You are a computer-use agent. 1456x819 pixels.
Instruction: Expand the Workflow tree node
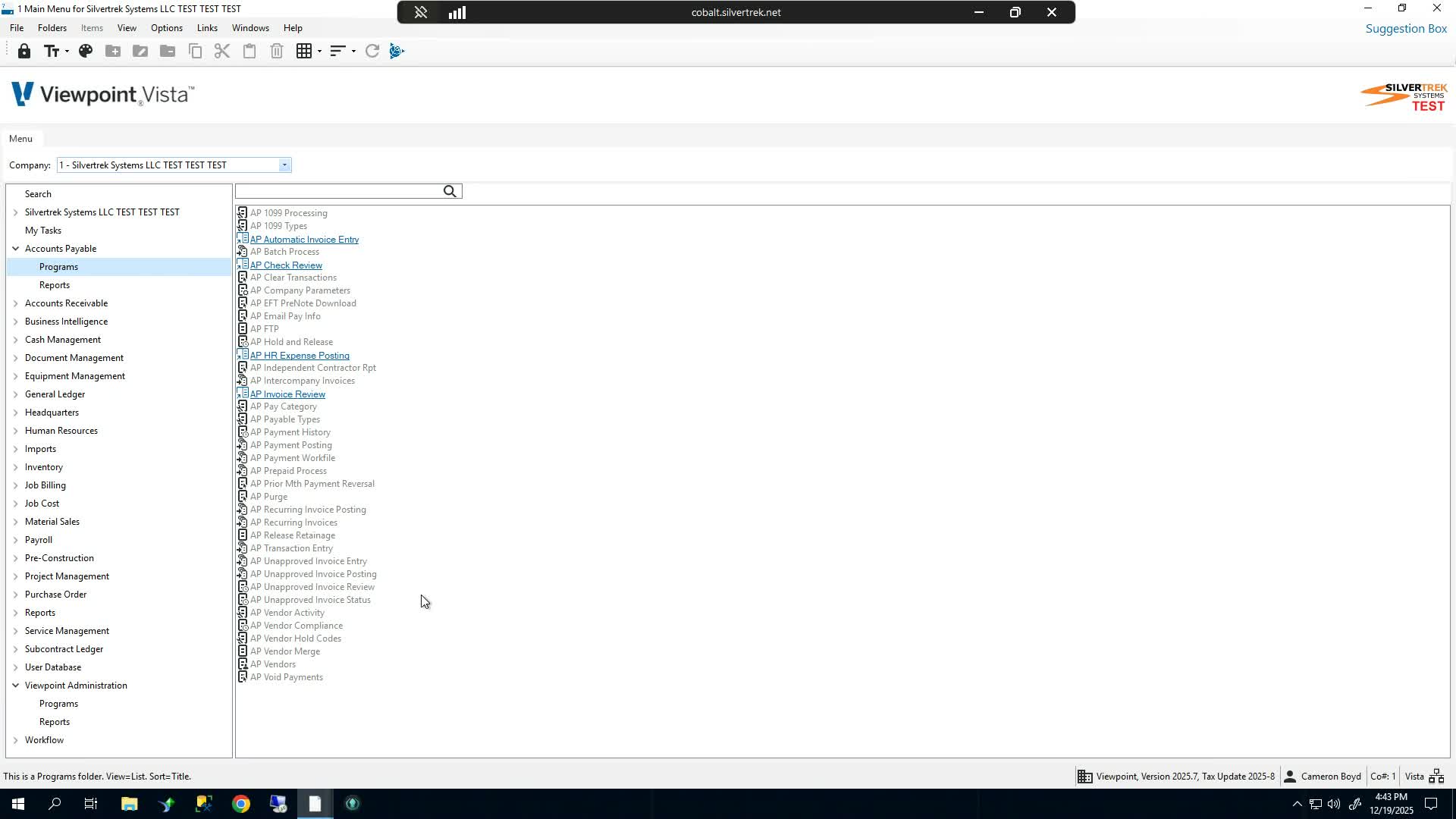coord(15,739)
